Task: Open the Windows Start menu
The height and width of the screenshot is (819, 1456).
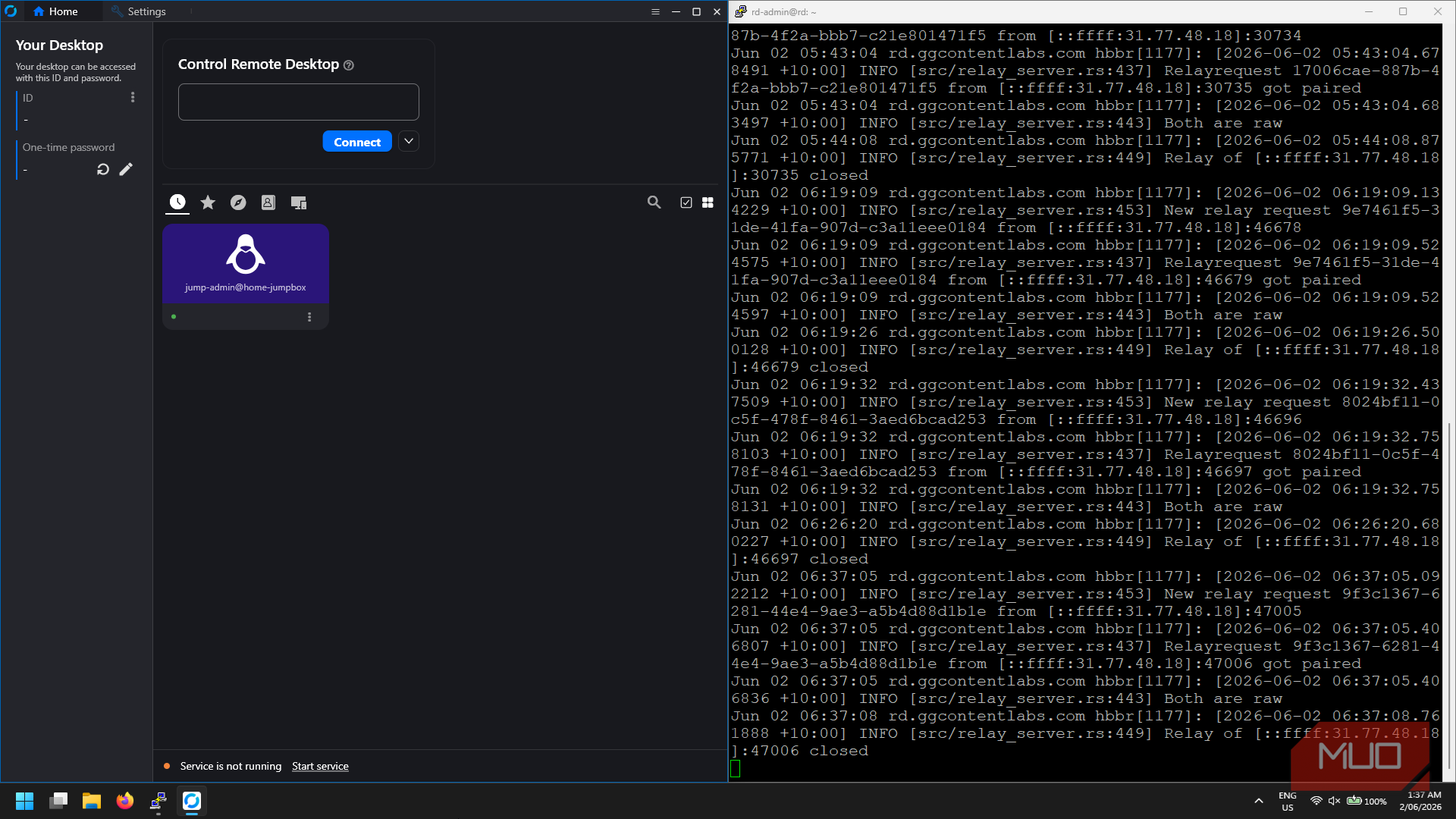Action: 24,801
